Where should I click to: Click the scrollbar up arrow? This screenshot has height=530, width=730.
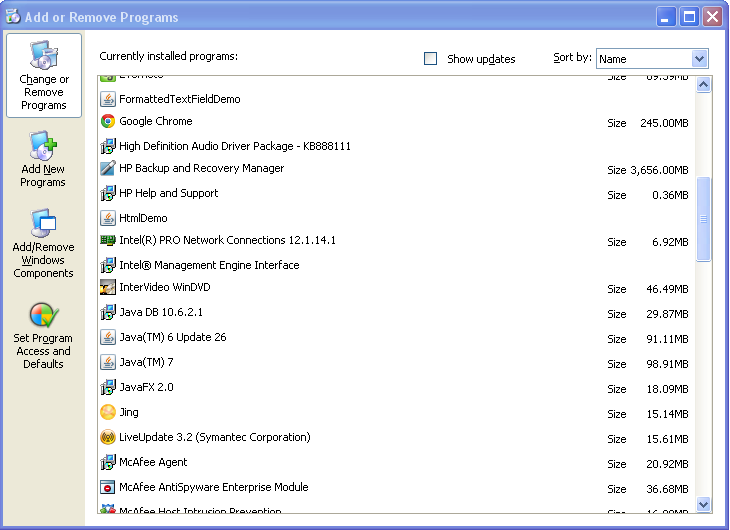click(703, 85)
